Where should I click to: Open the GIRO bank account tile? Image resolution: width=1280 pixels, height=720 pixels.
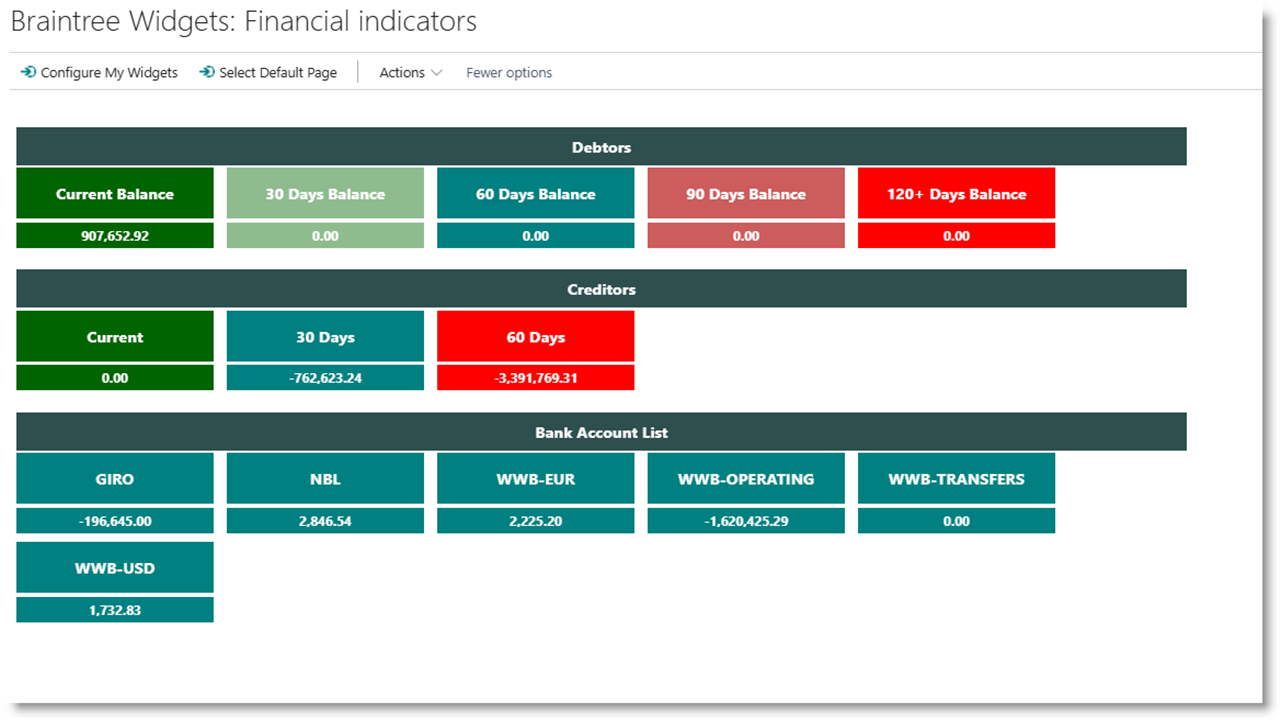click(115, 478)
